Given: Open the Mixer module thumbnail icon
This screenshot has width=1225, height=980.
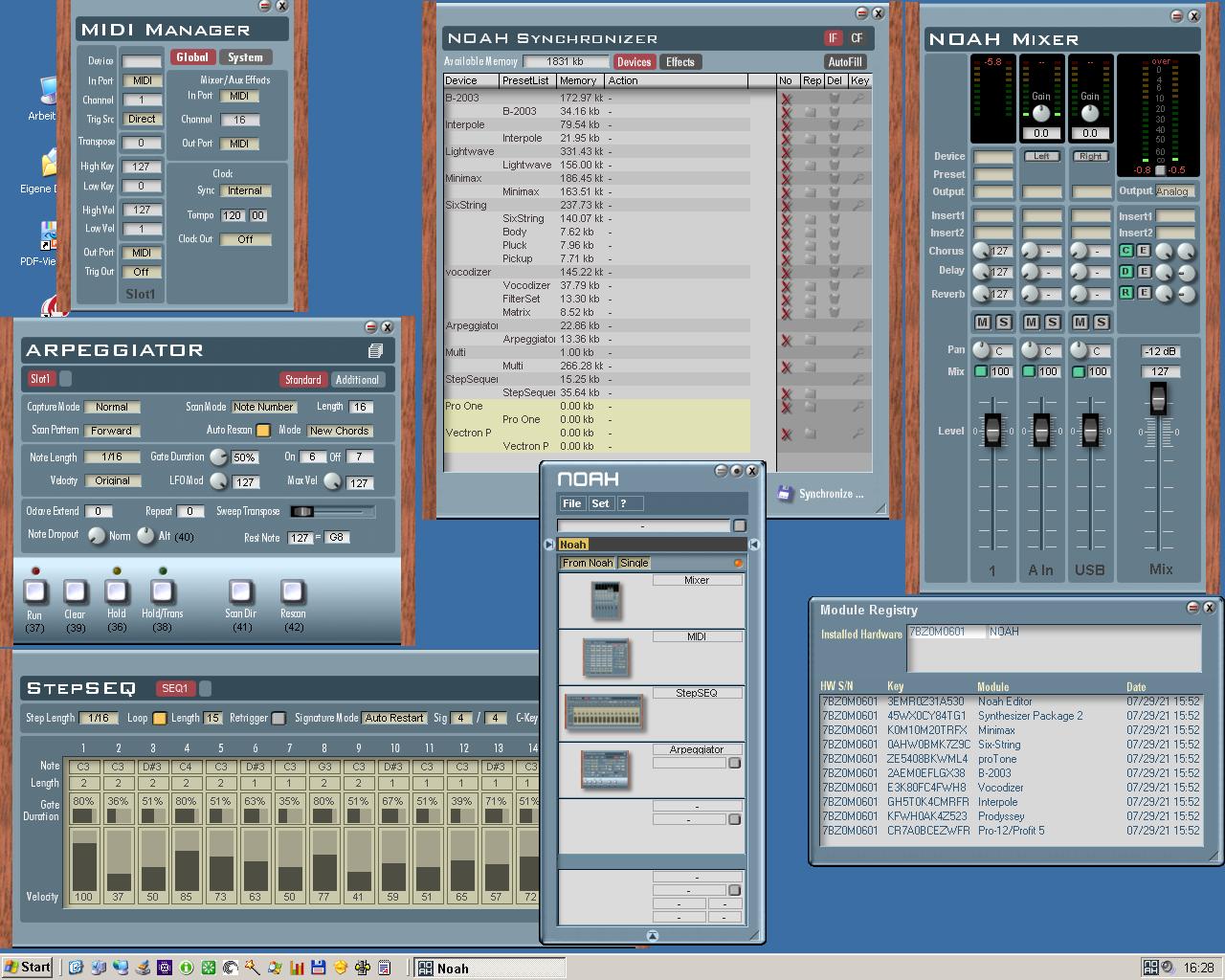Looking at the screenshot, I should click(607, 601).
